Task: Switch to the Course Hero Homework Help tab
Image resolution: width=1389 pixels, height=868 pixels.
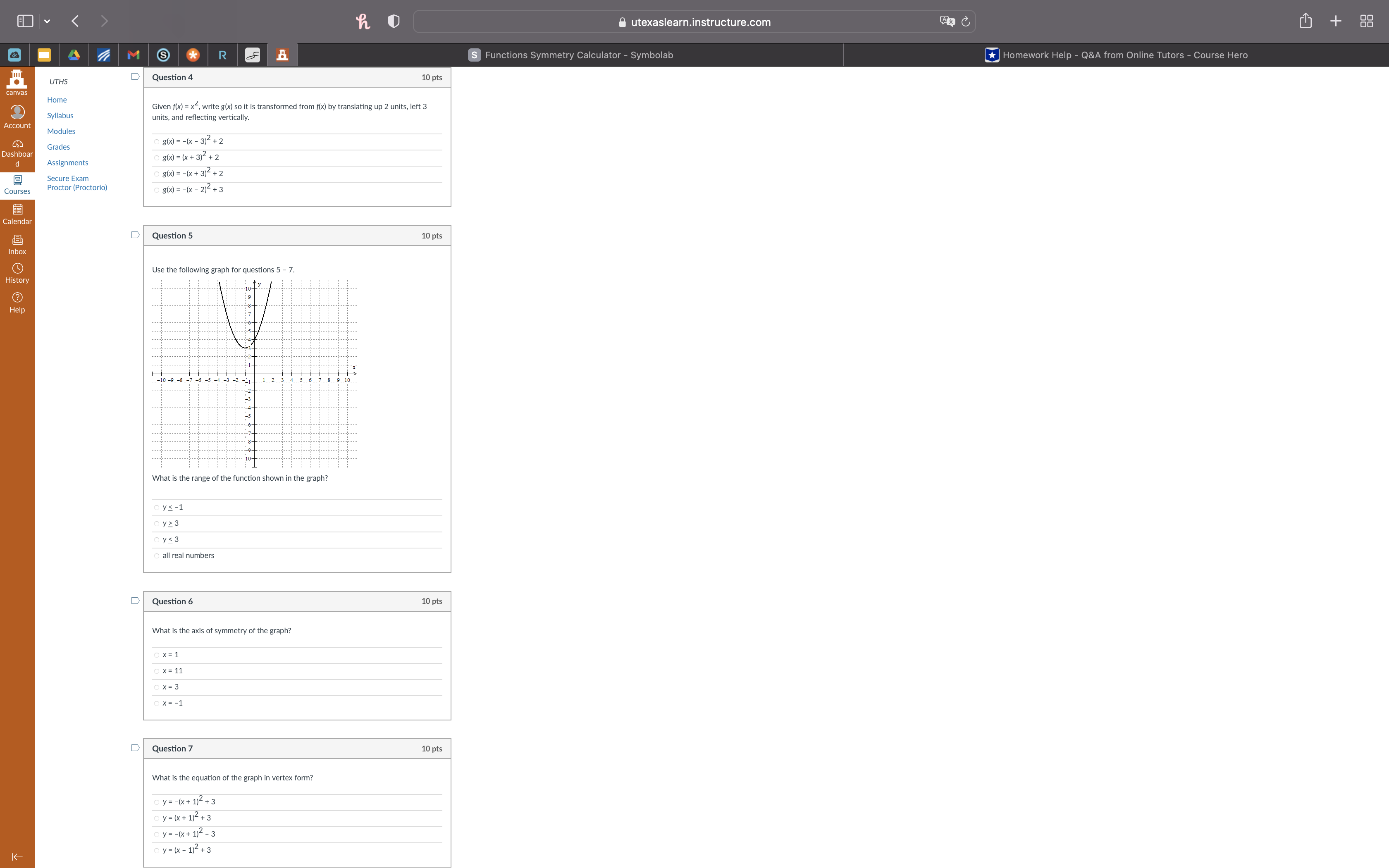Action: tap(1116, 55)
